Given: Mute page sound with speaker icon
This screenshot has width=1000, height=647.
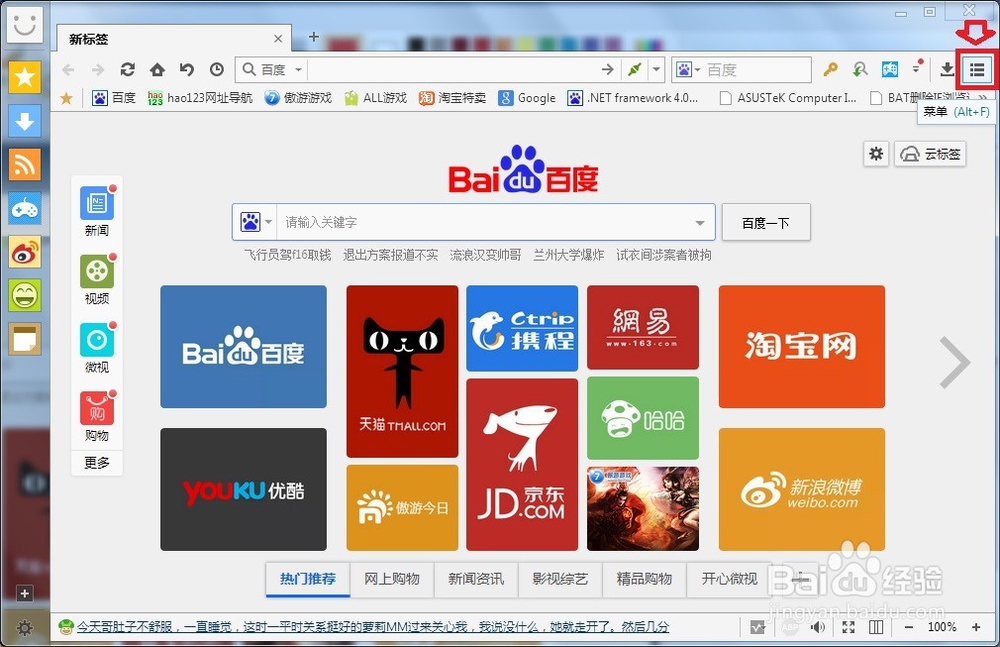Looking at the screenshot, I should (818, 627).
